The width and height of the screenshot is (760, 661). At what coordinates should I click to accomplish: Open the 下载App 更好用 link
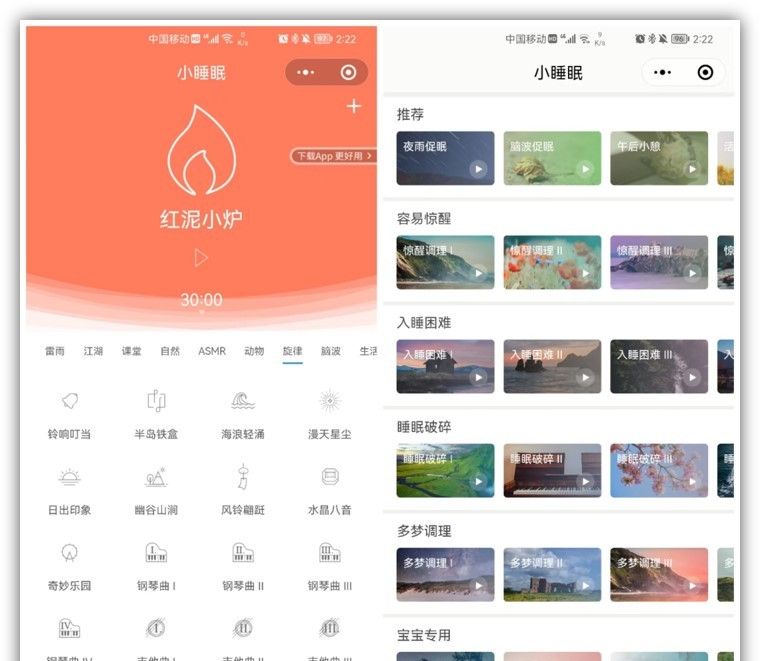point(333,156)
